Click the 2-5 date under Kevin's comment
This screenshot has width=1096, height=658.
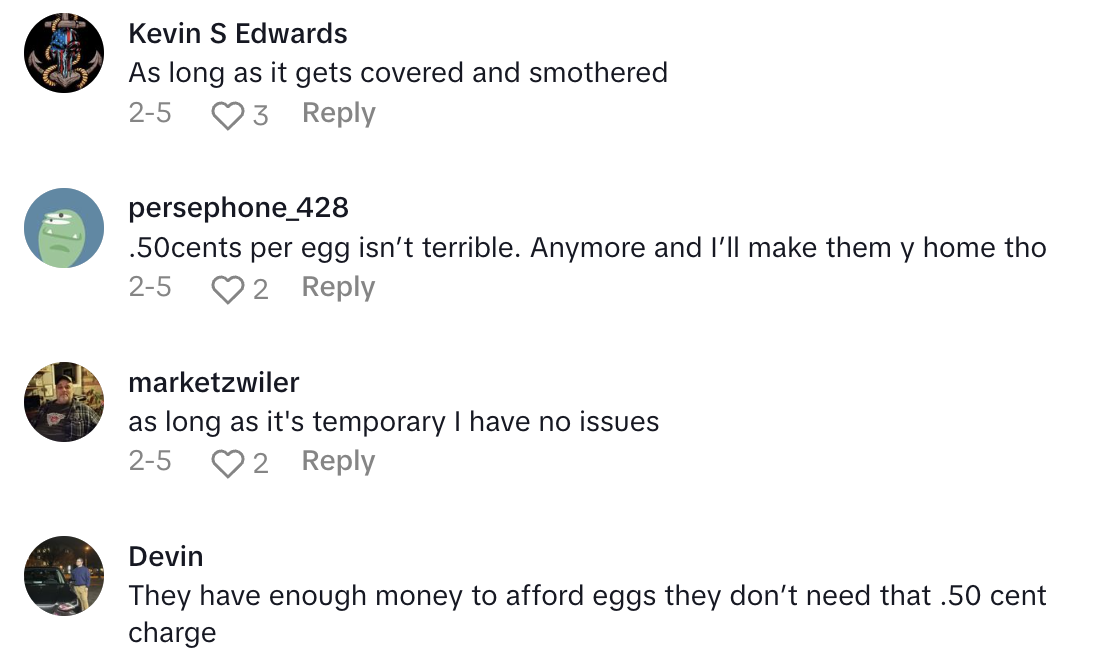(x=150, y=114)
